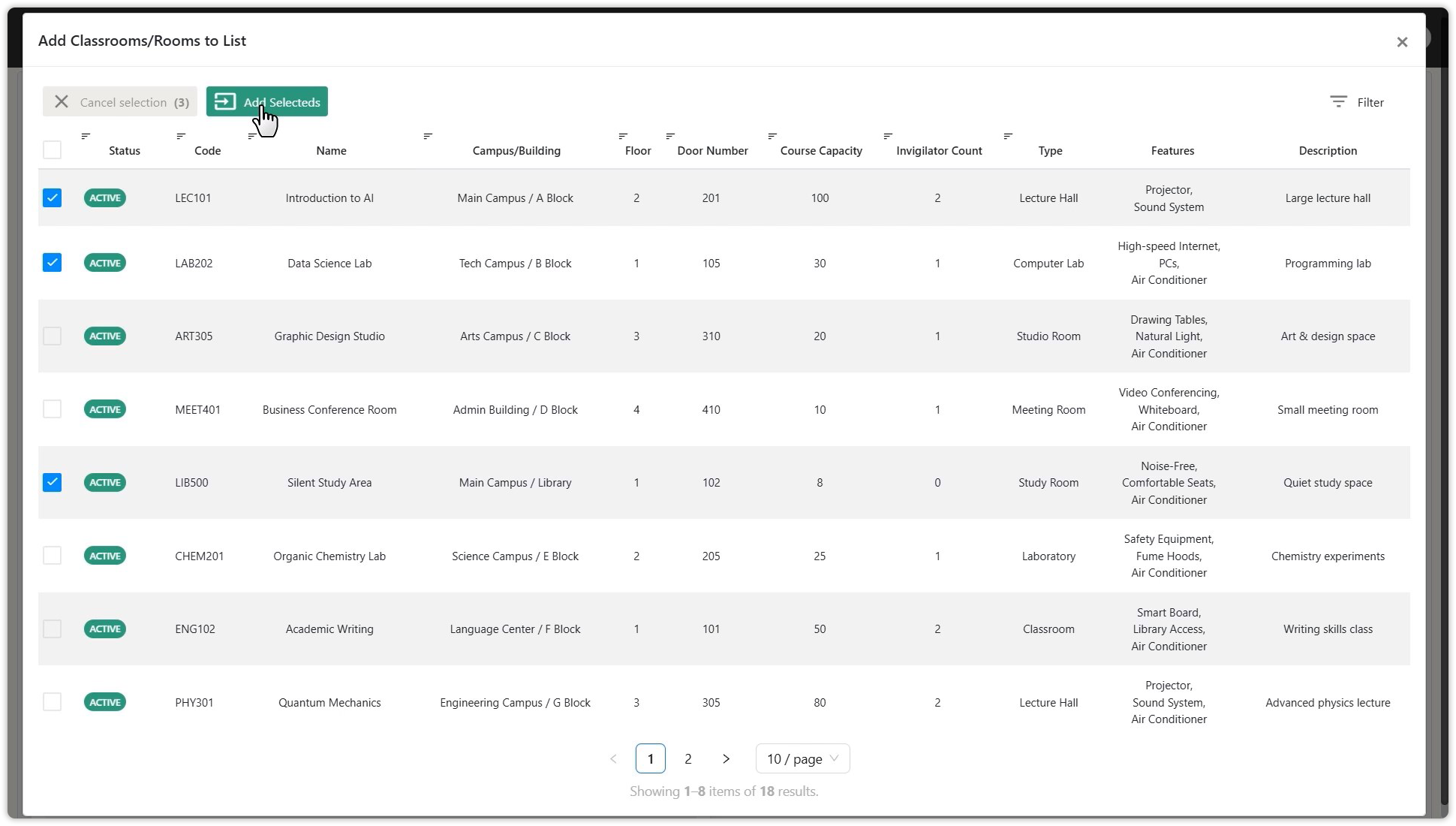Click the Type column sort icon
Viewport: 1456px width, 826px height.
pos(1008,136)
